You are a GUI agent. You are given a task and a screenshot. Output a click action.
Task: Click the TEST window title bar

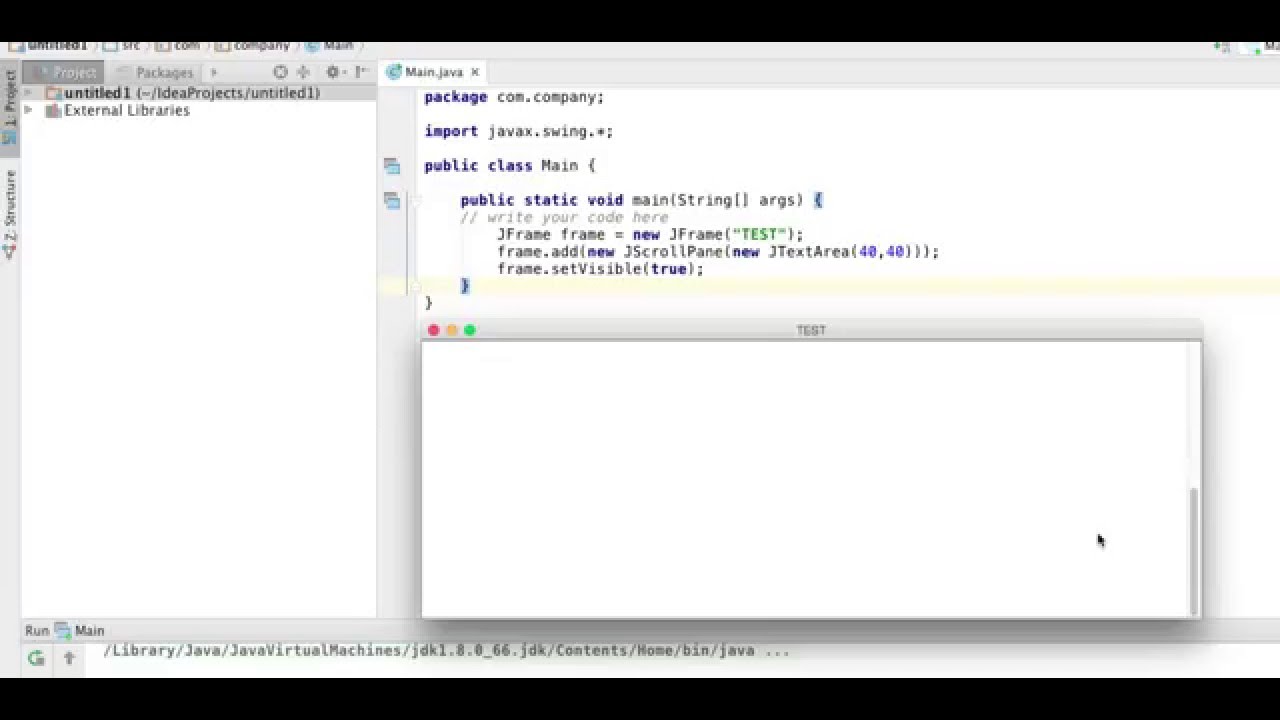[811, 330]
